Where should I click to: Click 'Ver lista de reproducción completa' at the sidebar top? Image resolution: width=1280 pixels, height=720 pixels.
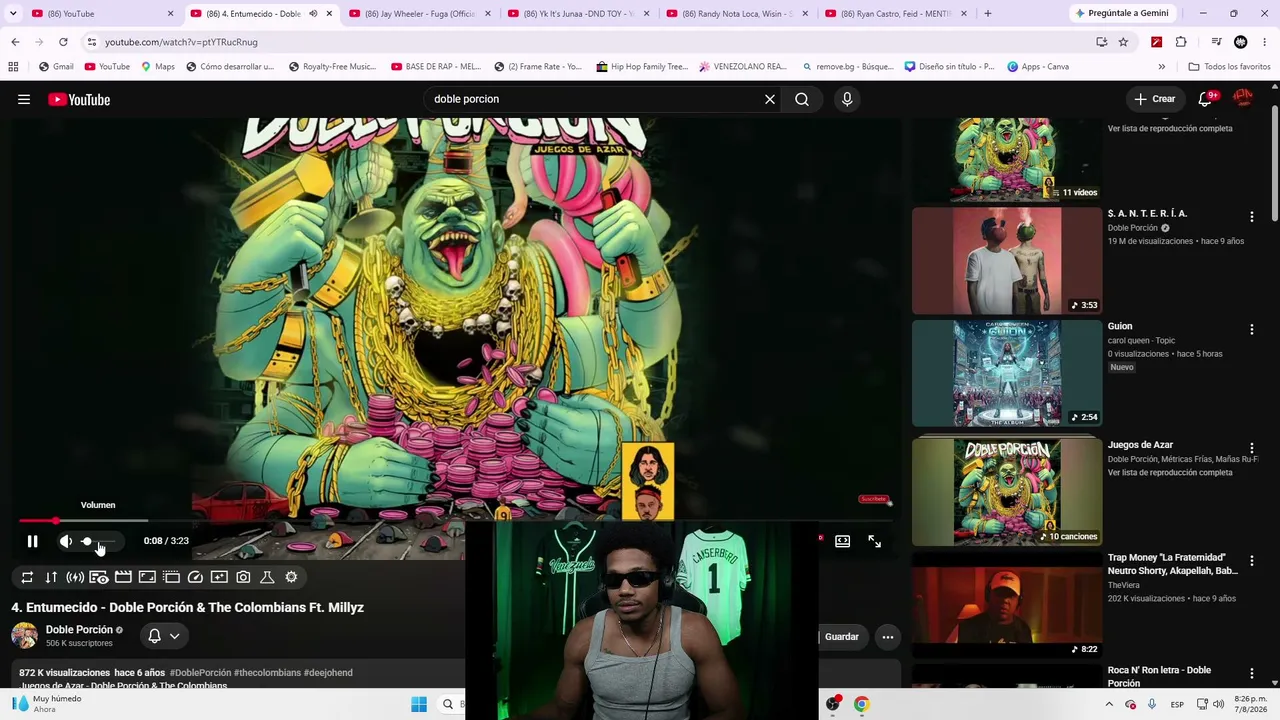[1170, 129]
